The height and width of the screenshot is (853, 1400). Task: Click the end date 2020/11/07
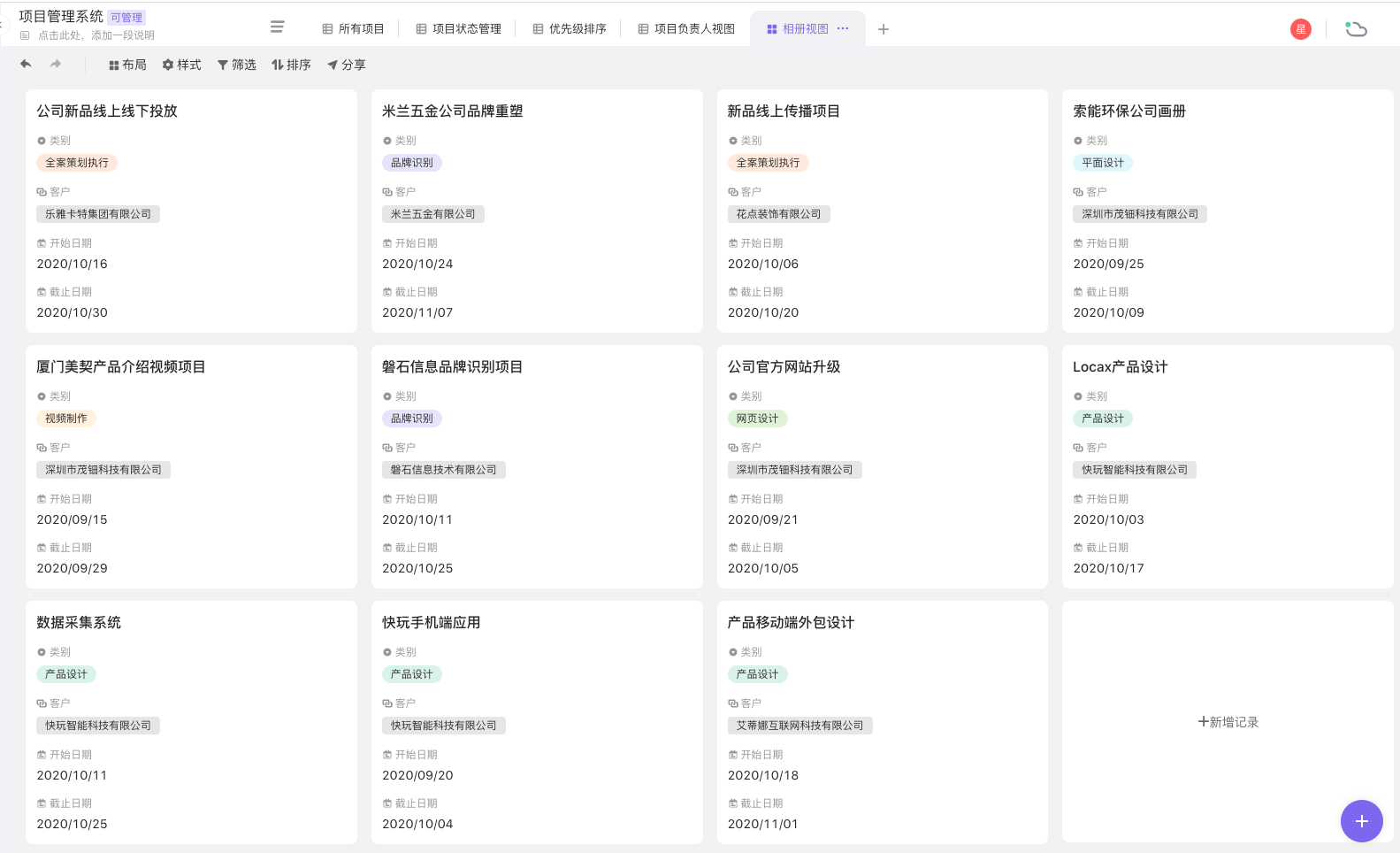tap(417, 312)
